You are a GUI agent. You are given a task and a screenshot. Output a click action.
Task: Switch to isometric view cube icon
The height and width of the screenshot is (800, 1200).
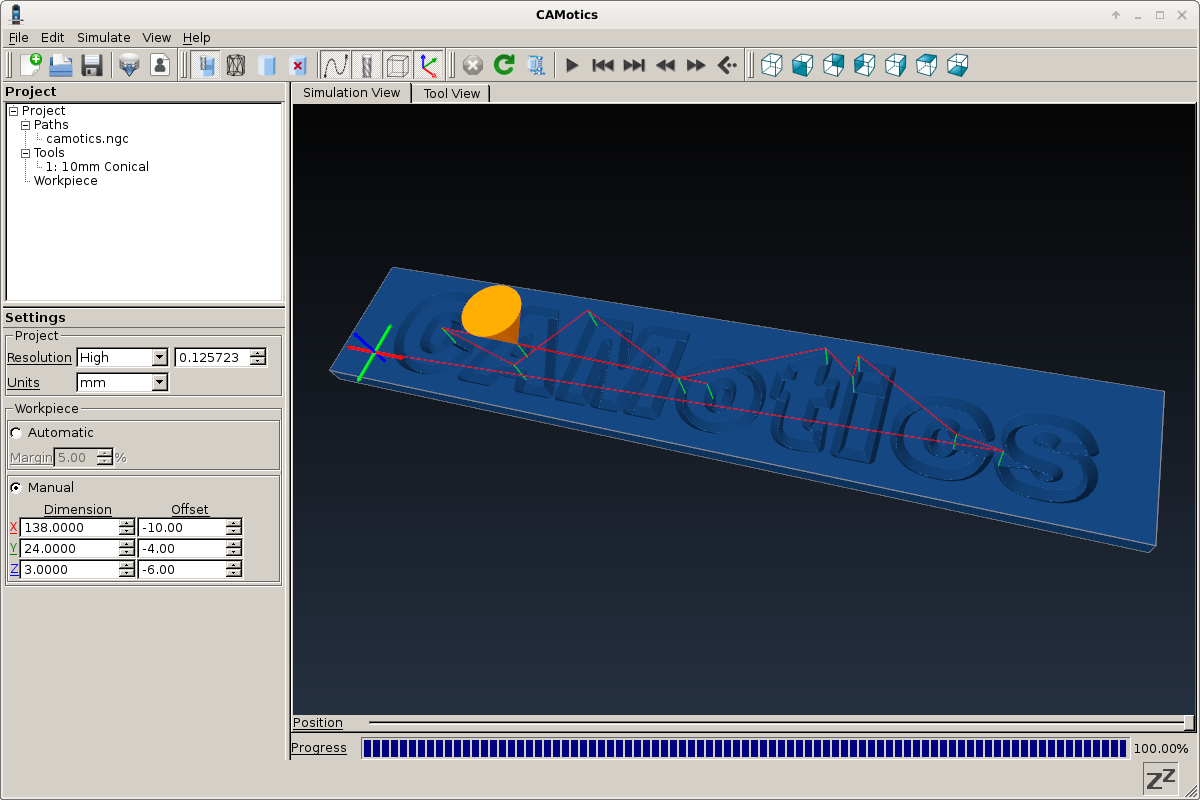[771, 65]
